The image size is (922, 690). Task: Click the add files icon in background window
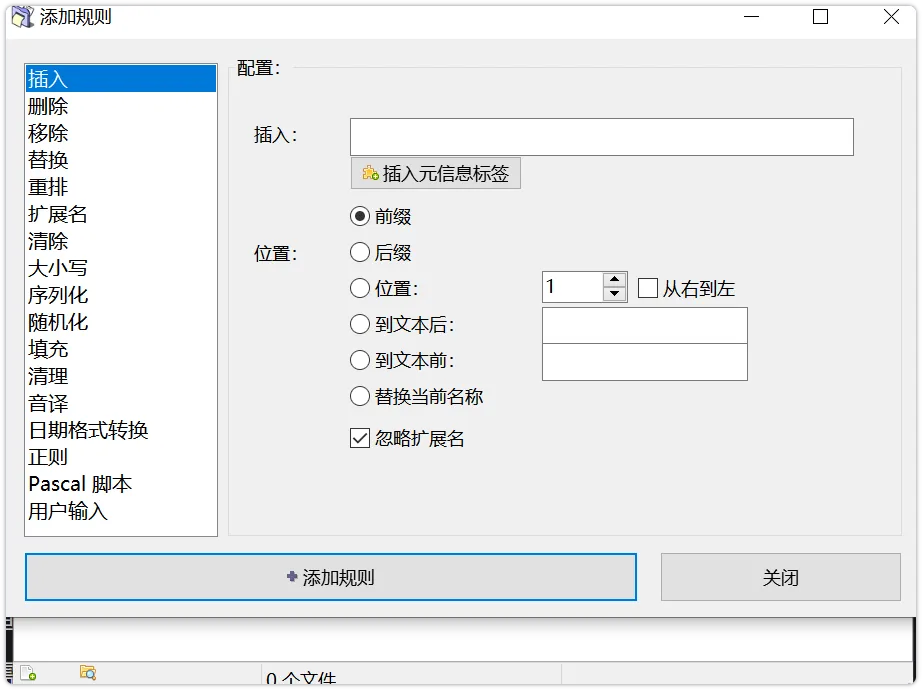click(x=28, y=672)
